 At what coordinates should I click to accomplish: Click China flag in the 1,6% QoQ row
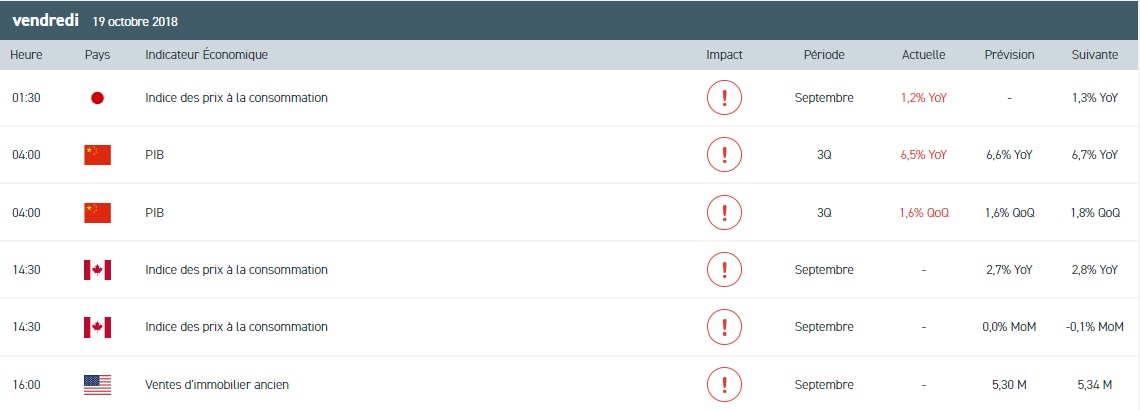click(97, 212)
